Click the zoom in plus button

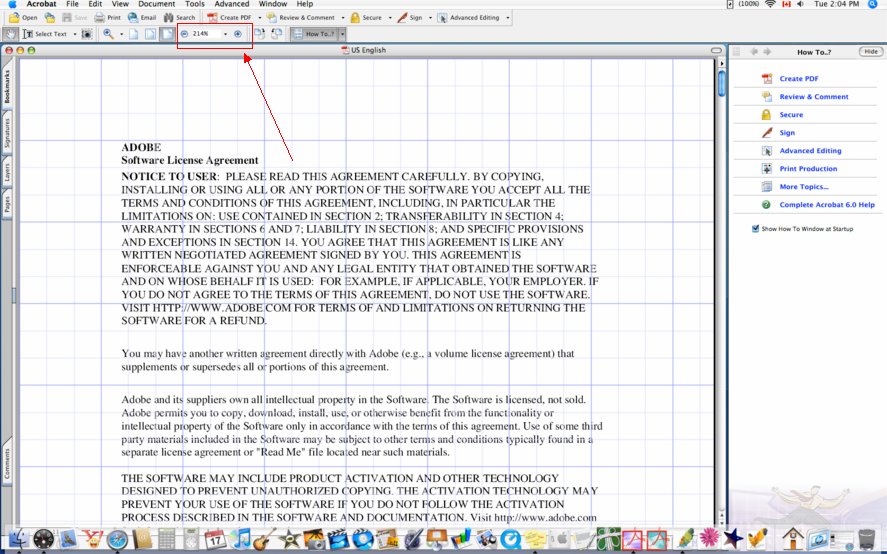tap(237, 34)
